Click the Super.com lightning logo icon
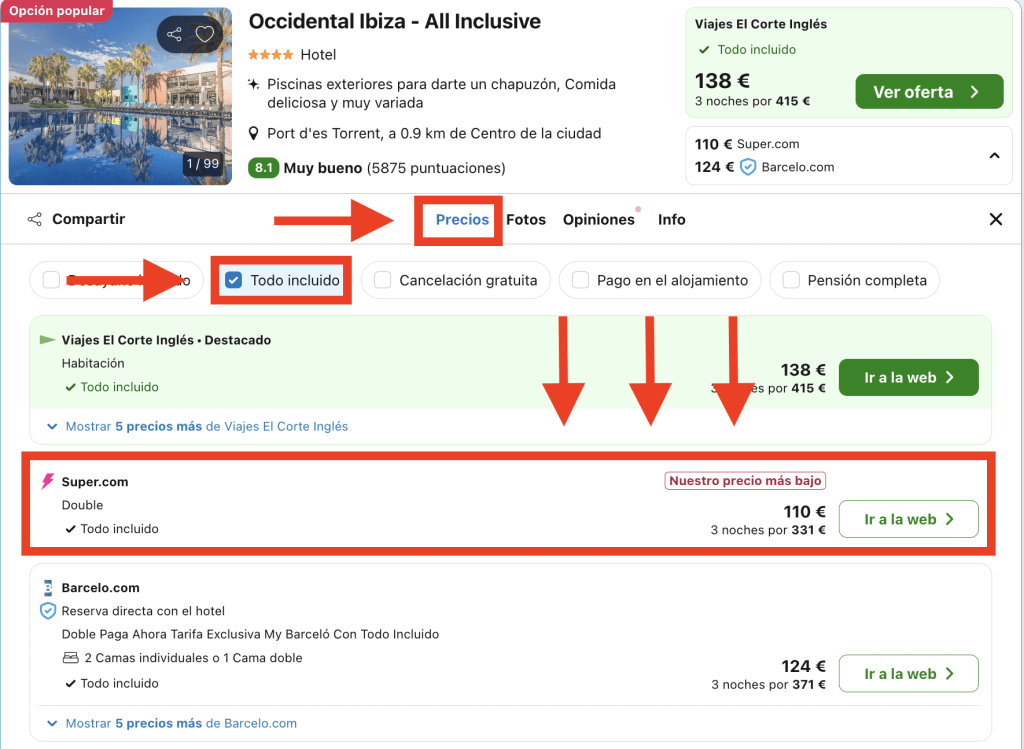The height and width of the screenshot is (749, 1024). (47, 482)
